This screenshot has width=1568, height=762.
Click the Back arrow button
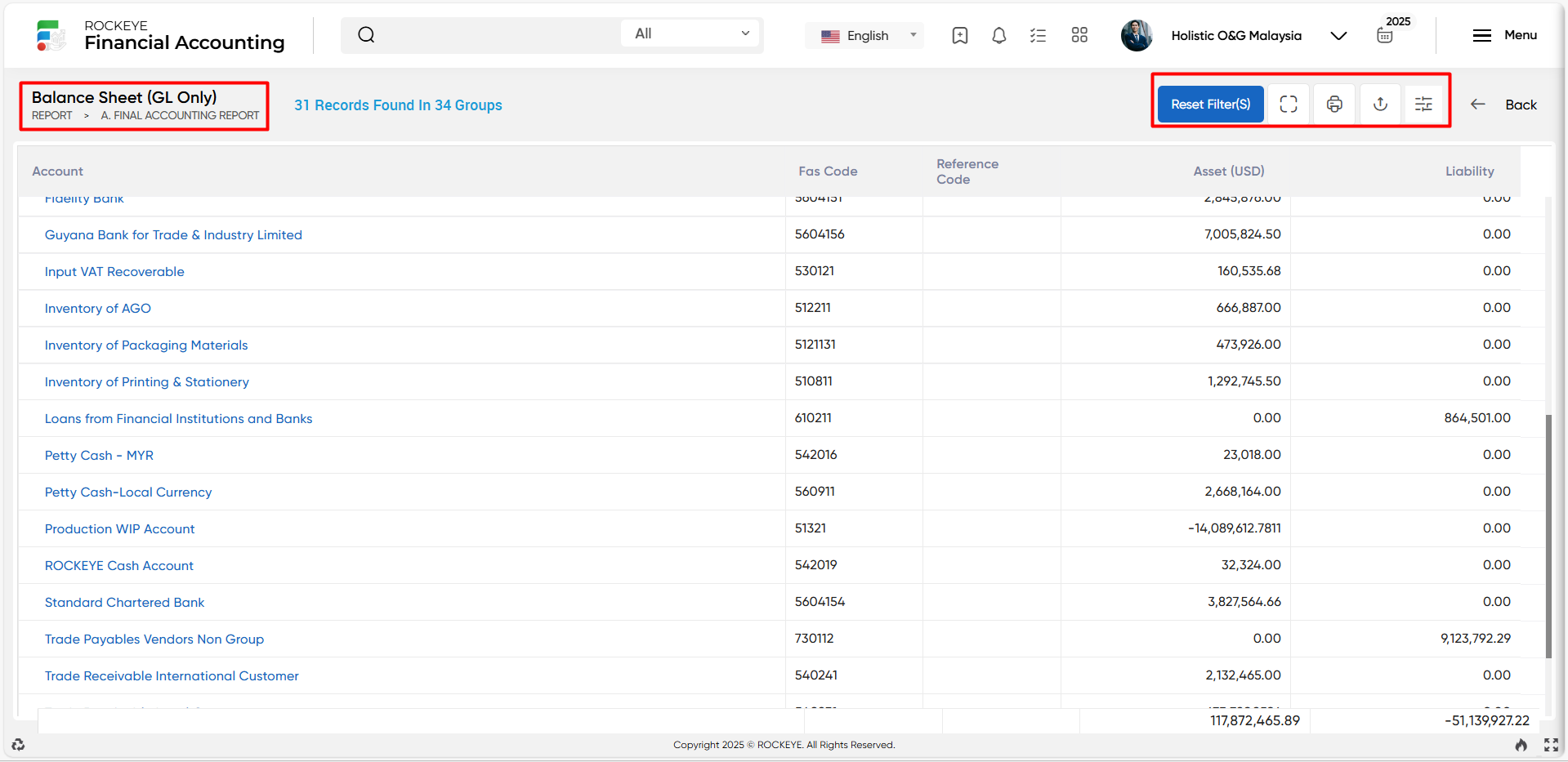pyautogui.click(x=1503, y=105)
